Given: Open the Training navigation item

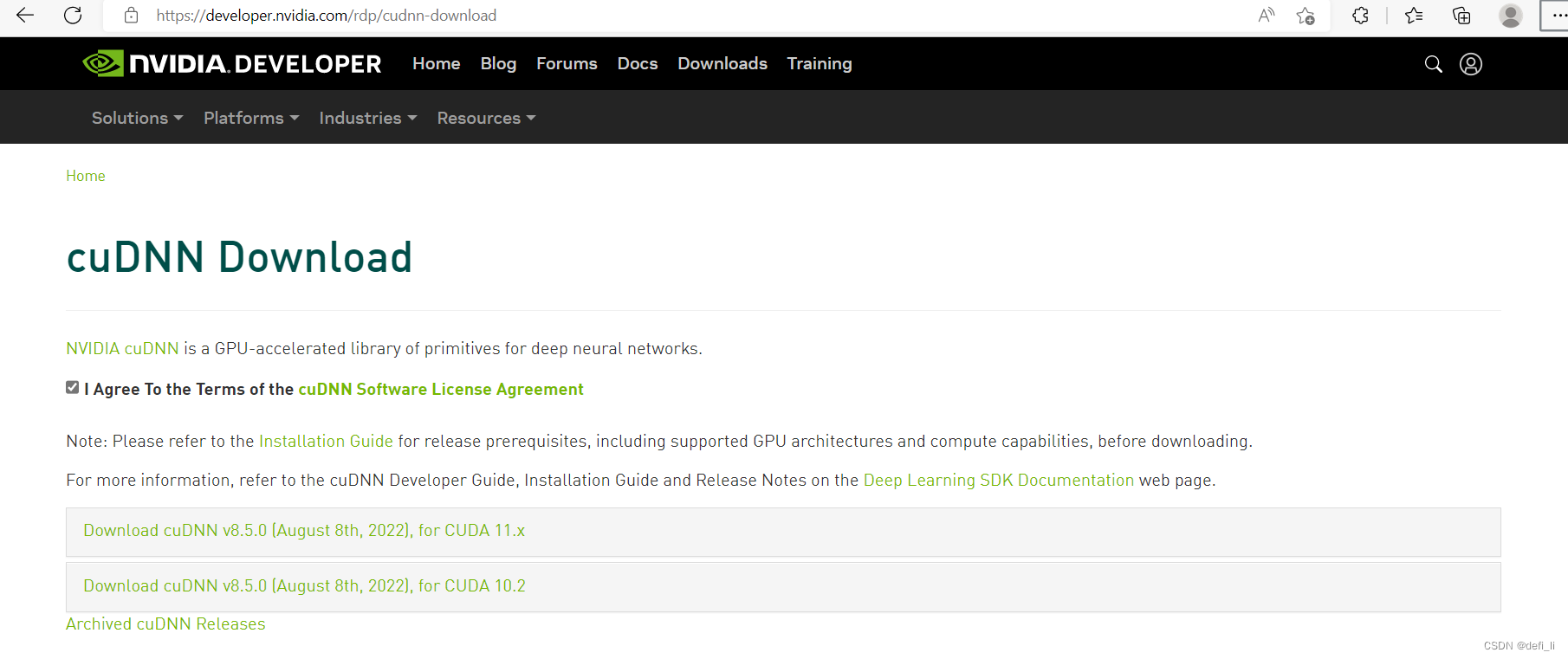Looking at the screenshot, I should 820,63.
